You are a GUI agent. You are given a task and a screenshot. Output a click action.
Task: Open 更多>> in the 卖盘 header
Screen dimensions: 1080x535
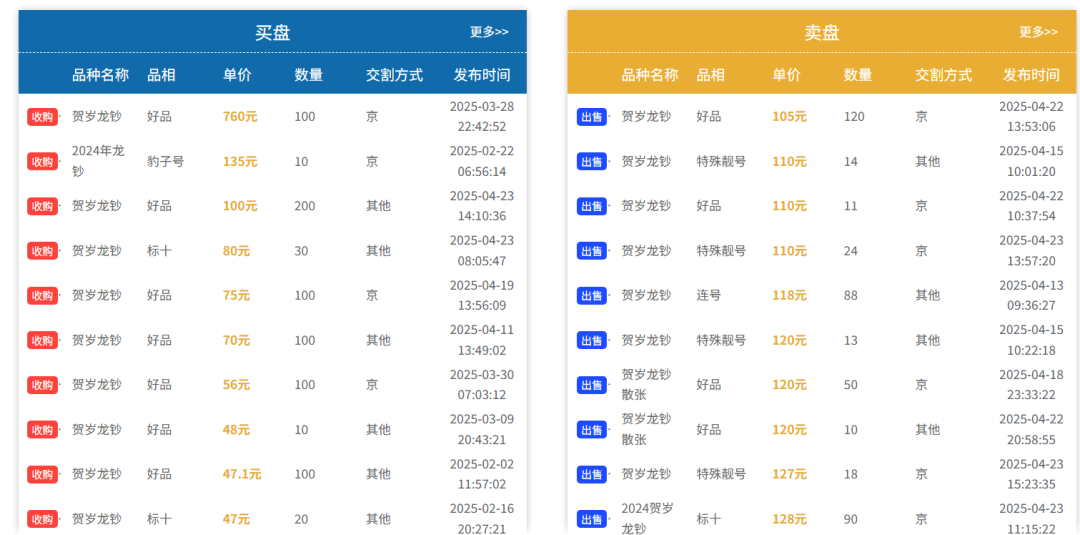(1039, 32)
